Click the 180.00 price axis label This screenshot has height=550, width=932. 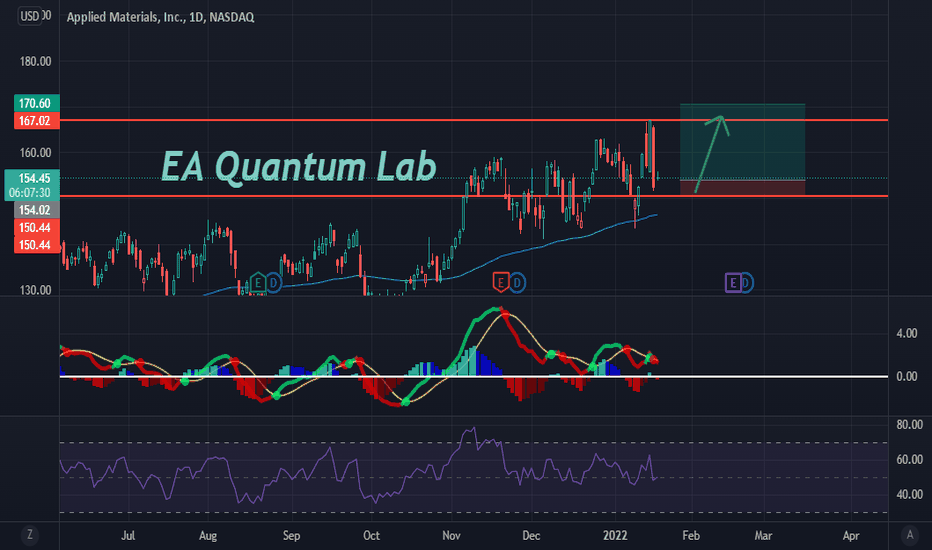point(35,62)
